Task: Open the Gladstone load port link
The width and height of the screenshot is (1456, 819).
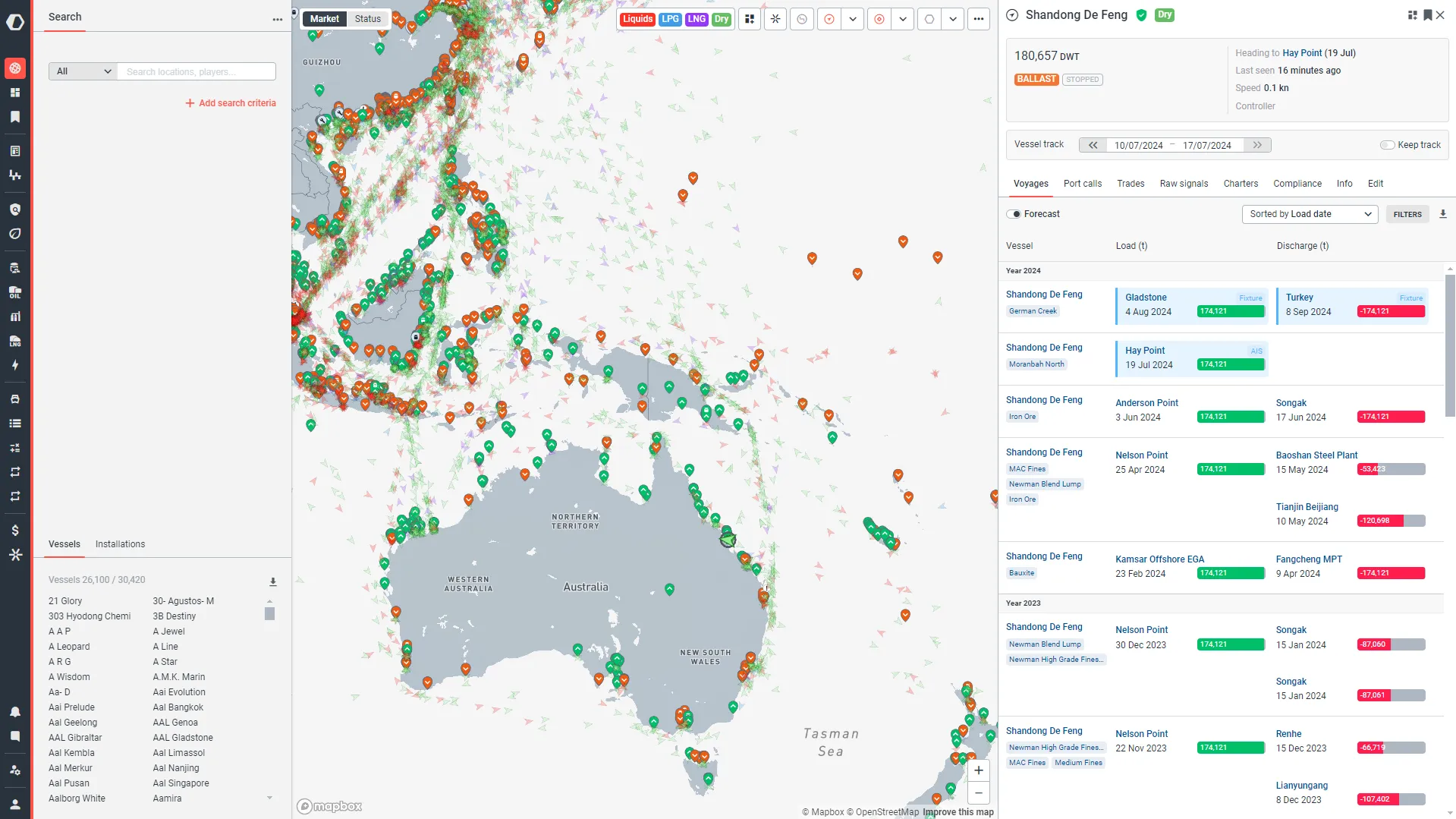Action: [x=1146, y=298]
